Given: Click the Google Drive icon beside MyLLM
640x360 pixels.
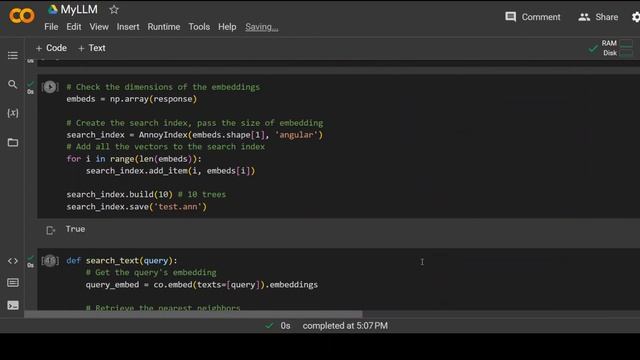Looking at the screenshot, I should point(53,9).
